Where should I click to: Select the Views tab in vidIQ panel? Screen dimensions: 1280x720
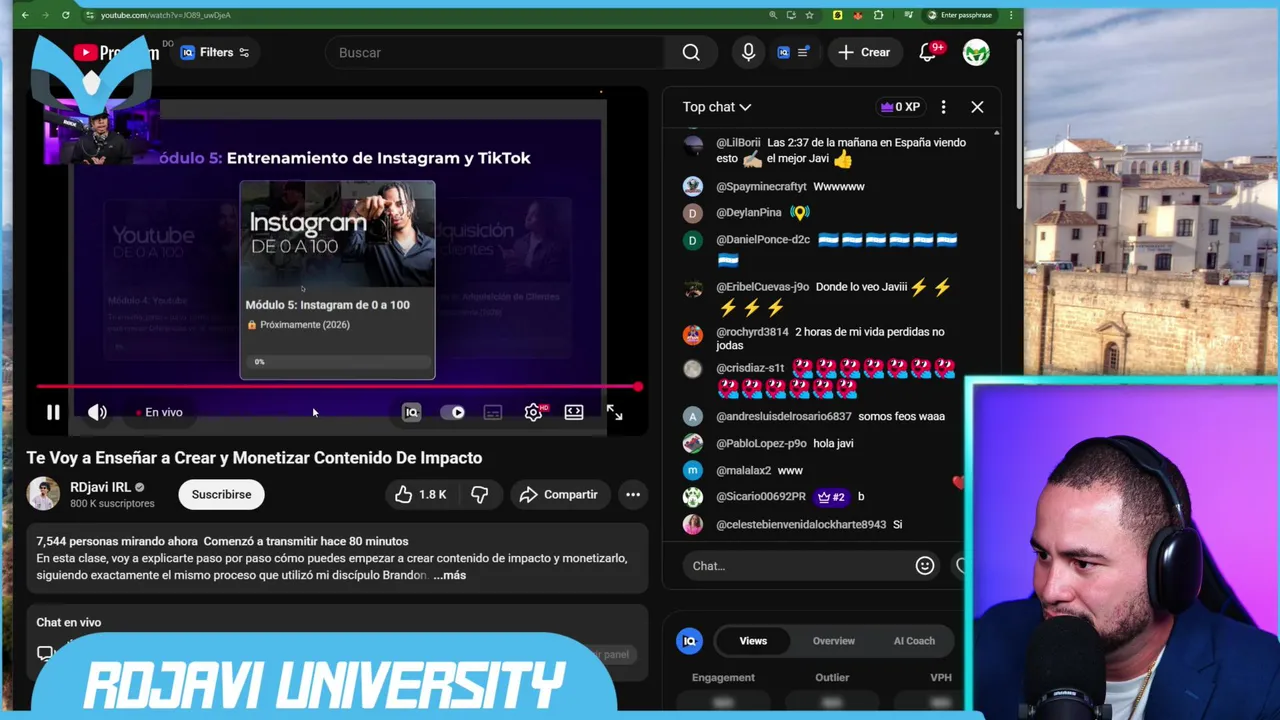pos(753,641)
